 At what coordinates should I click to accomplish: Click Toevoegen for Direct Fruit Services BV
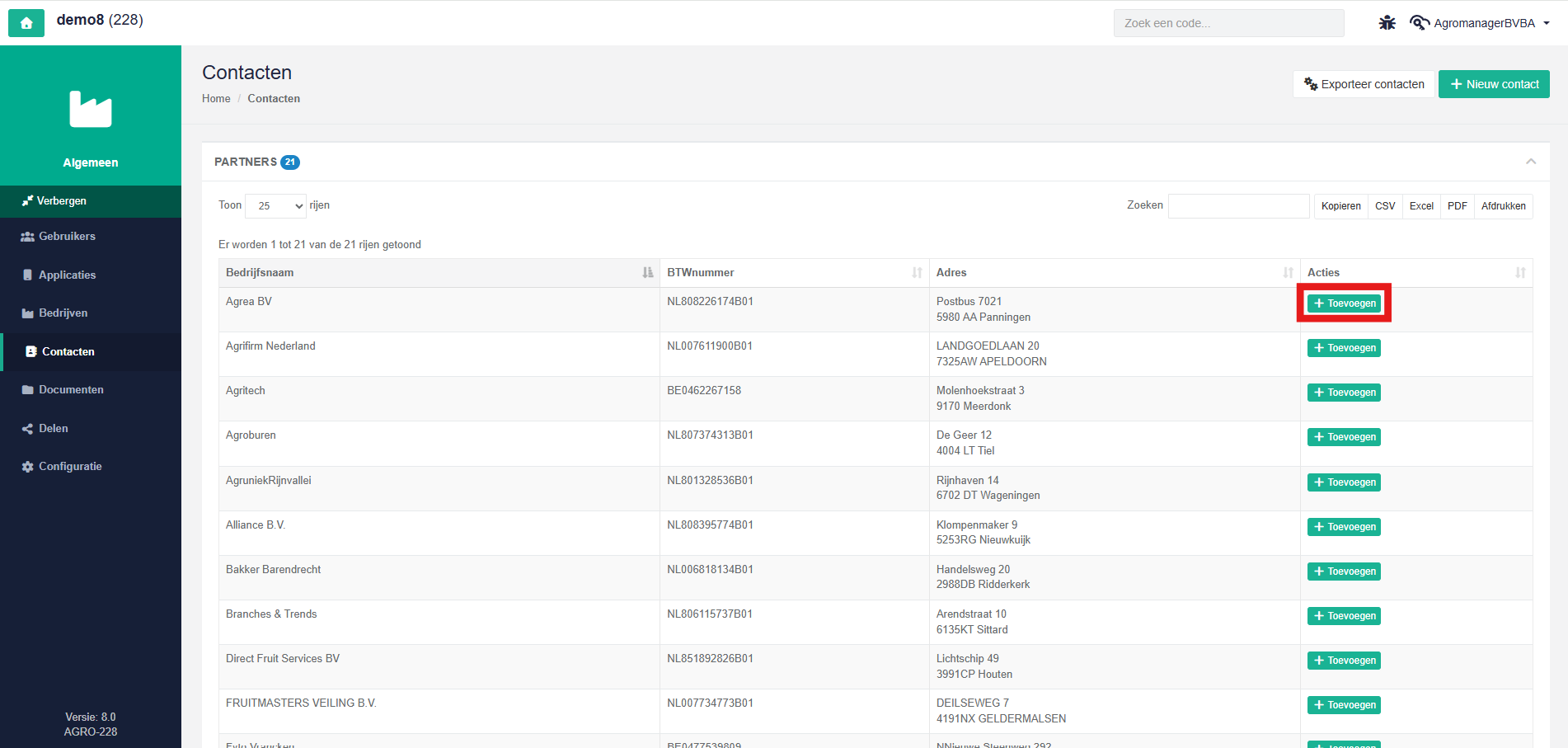point(1344,661)
